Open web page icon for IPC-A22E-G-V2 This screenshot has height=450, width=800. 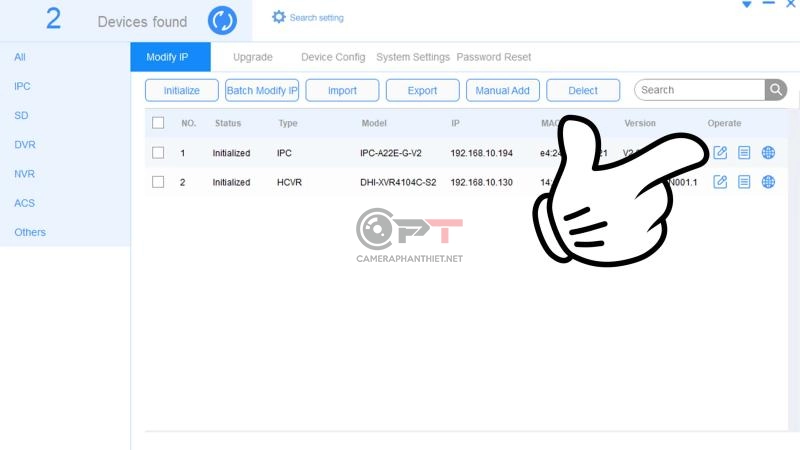coord(768,153)
